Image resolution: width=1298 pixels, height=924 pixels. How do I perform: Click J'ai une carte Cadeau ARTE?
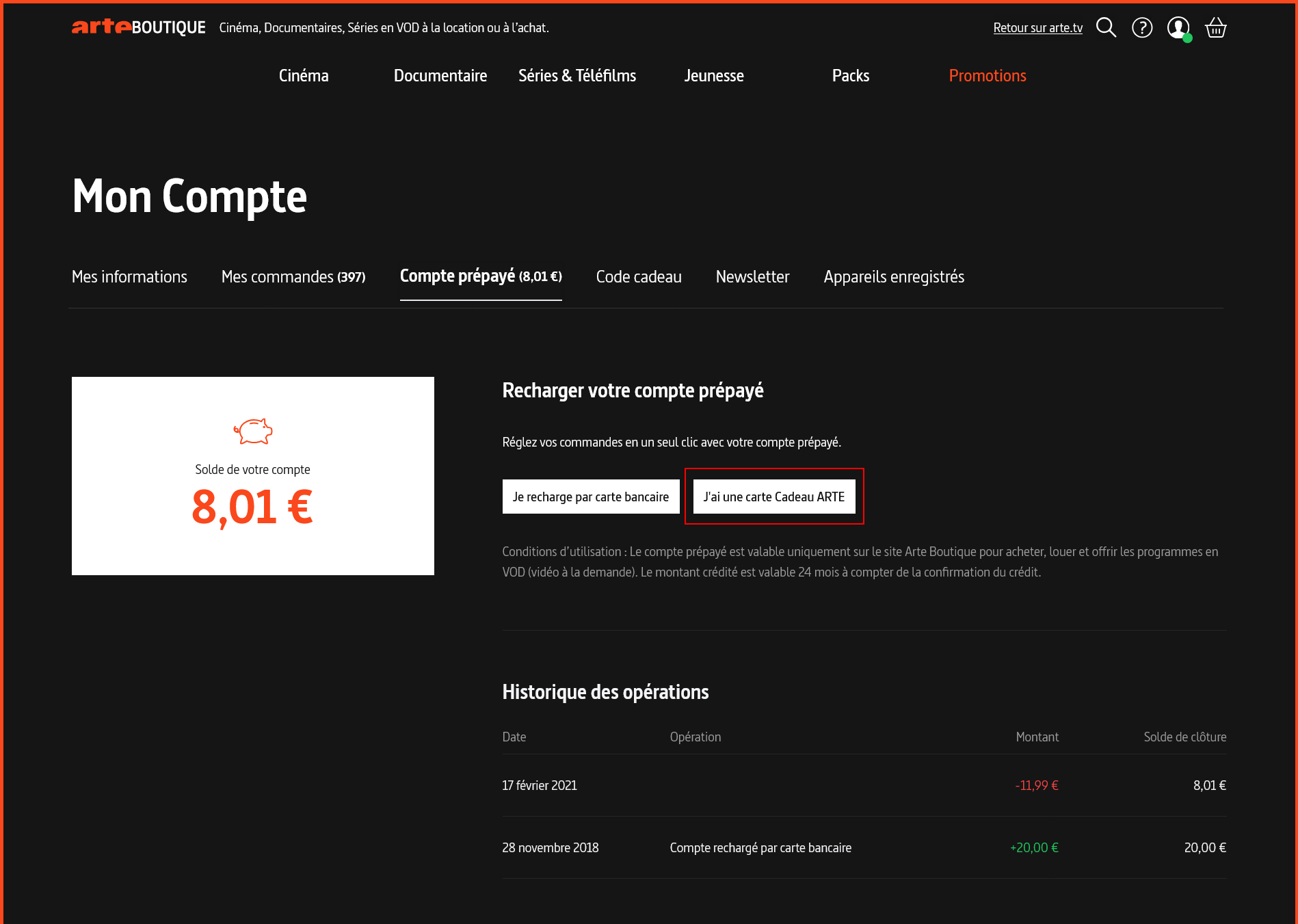click(x=774, y=497)
